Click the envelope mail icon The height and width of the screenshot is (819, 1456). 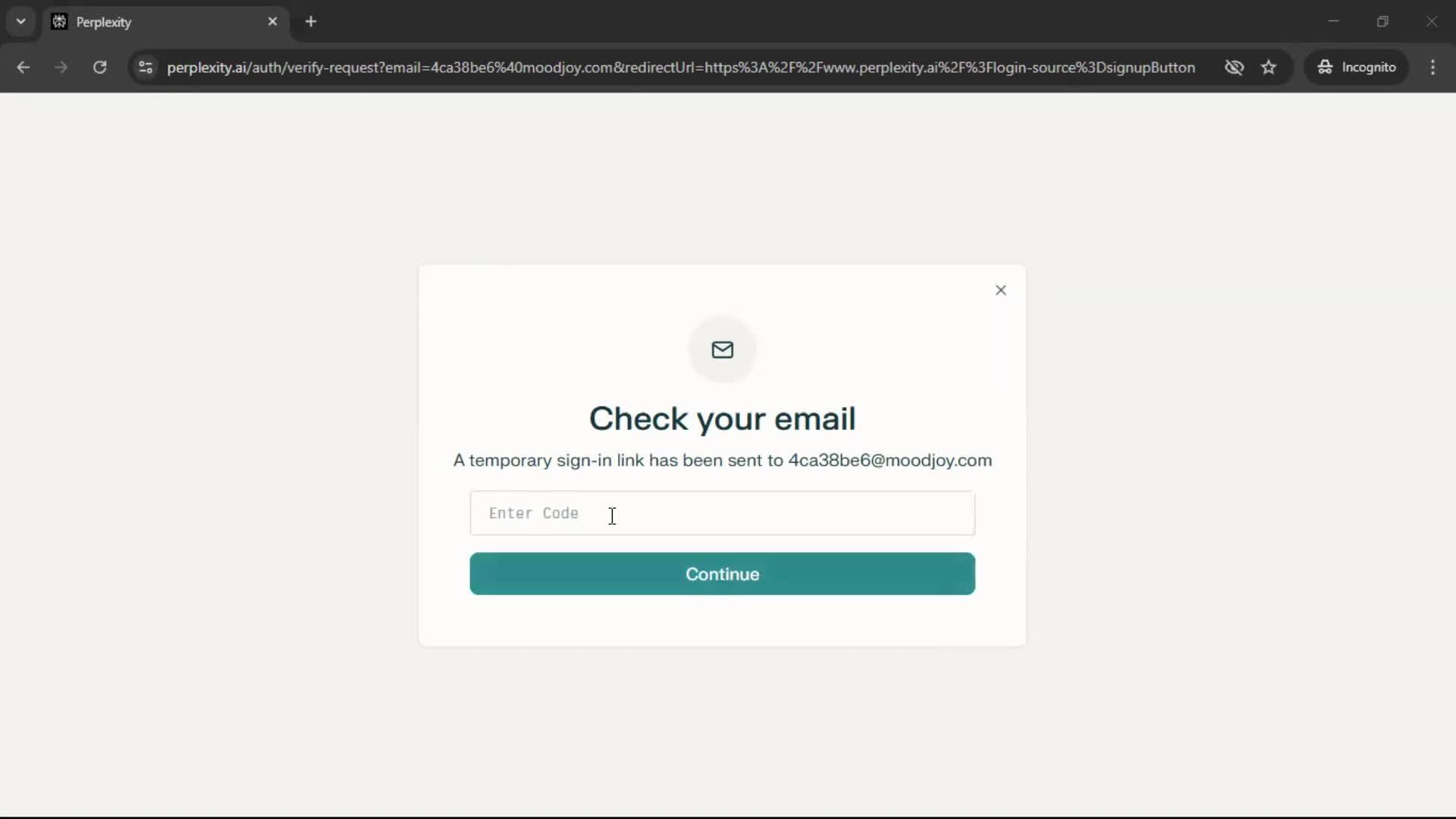[723, 350]
